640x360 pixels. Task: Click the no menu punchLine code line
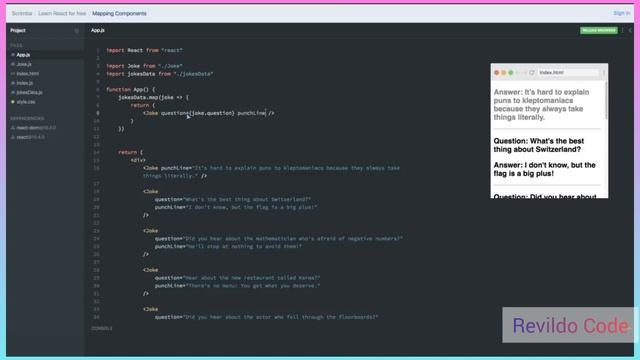(x=238, y=286)
